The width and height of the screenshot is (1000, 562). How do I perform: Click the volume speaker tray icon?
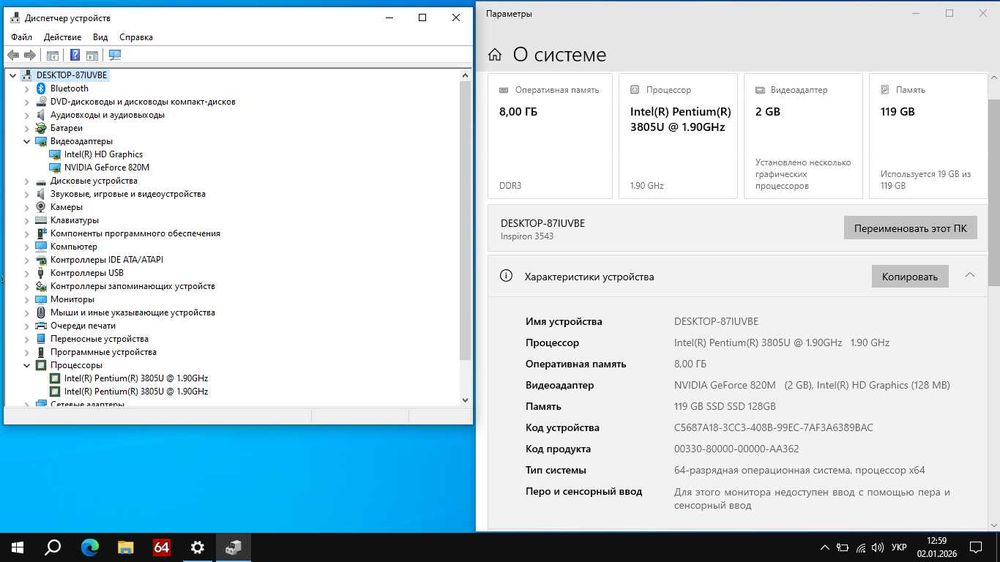coord(878,547)
